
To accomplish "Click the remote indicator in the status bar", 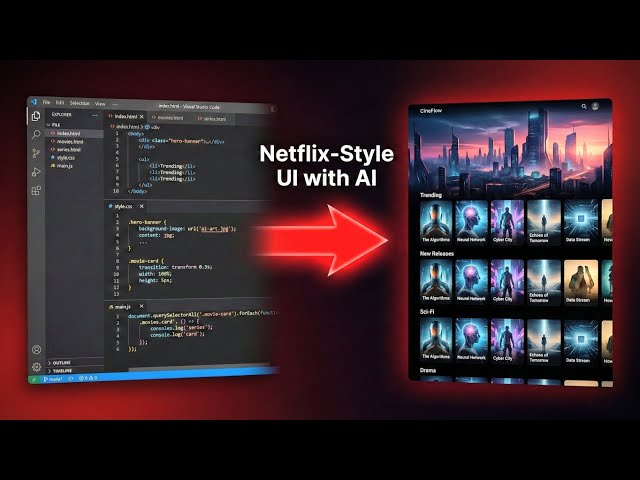I will (34, 379).
